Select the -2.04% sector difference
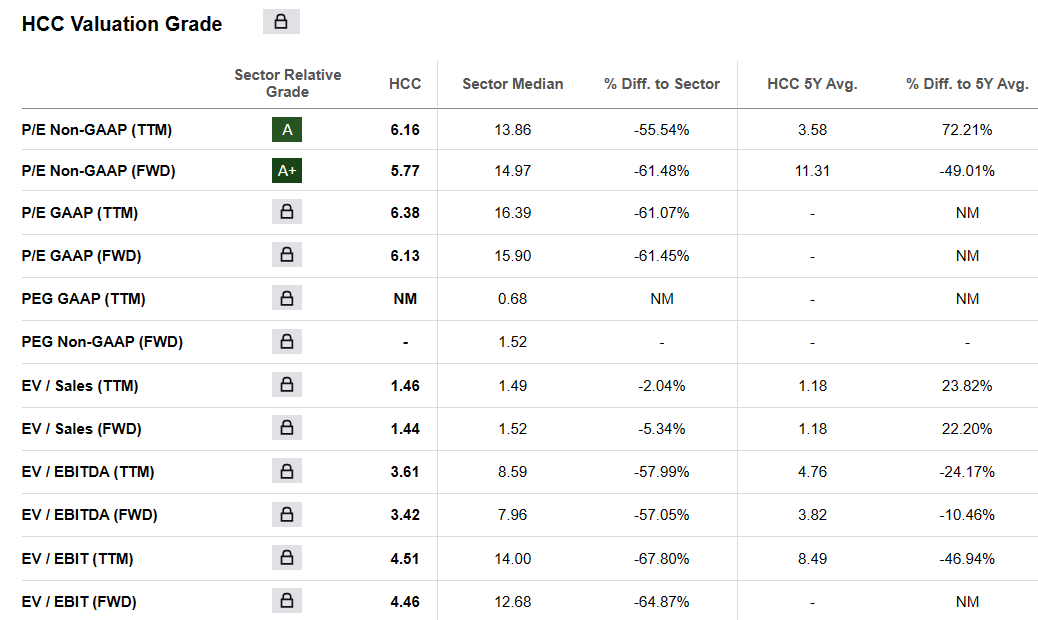The width and height of the screenshot is (1038, 620). [662, 386]
